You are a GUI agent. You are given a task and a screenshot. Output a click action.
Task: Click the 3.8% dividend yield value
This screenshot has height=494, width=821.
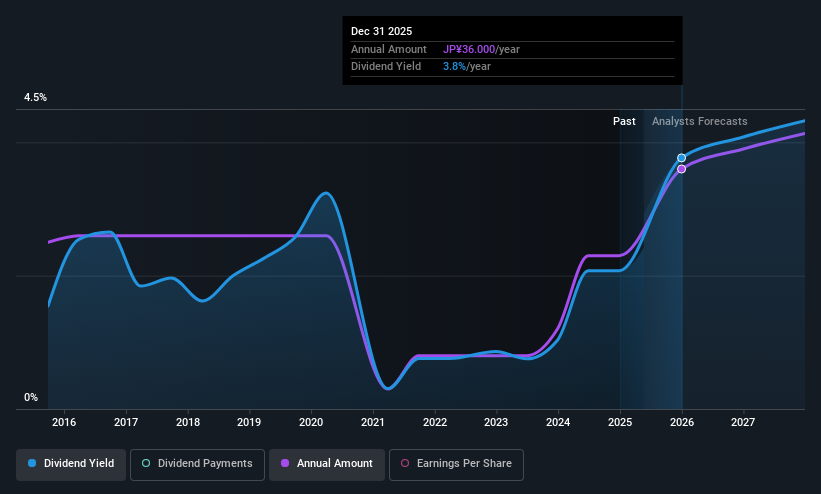coord(454,67)
